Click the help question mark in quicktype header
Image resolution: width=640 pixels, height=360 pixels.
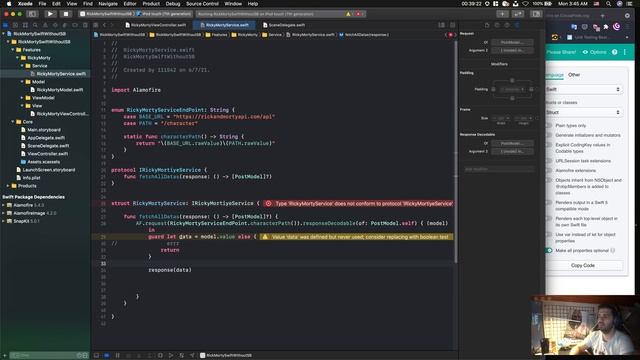(614, 52)
